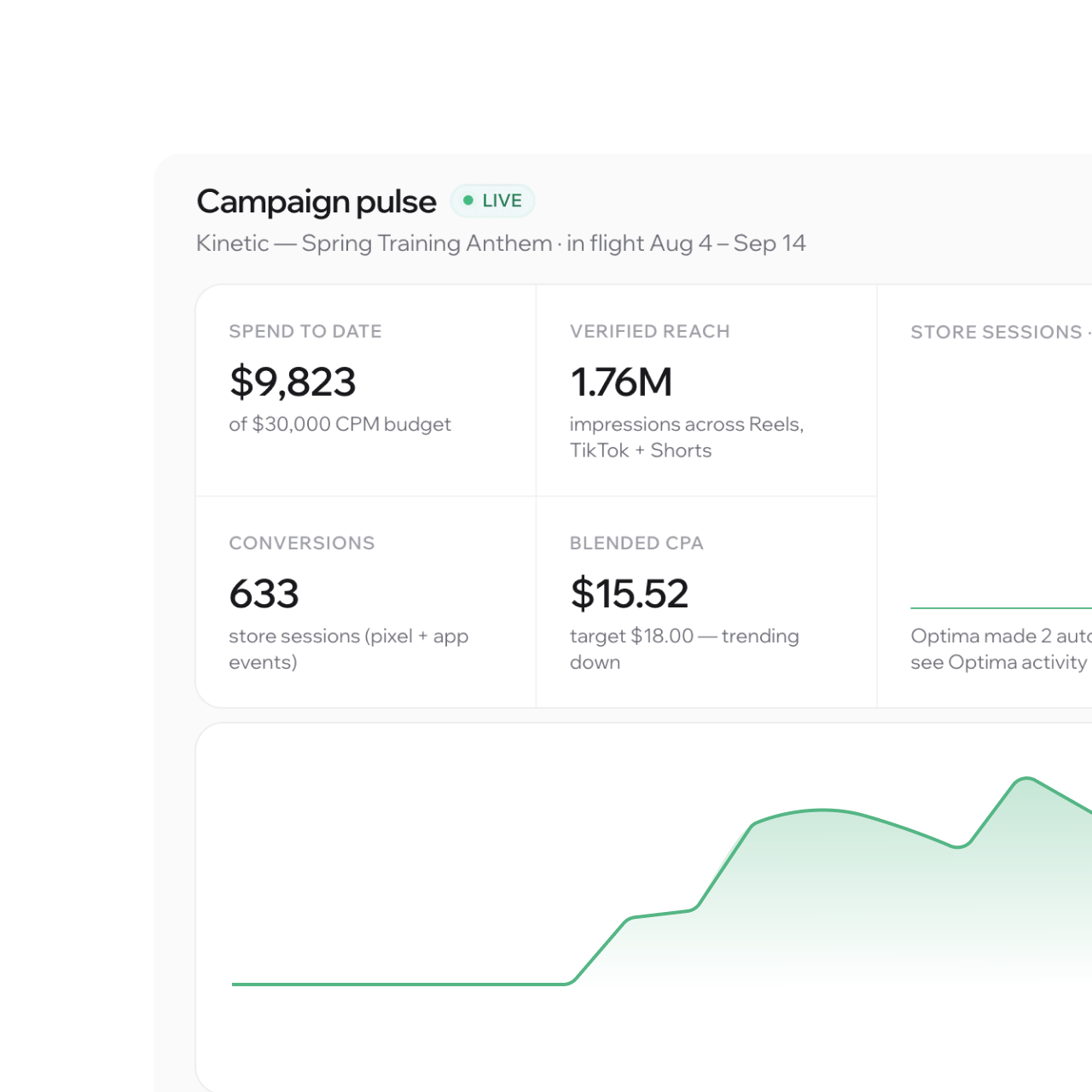Click the green dot in LIVE badge
Screen dimensions: 1092x1092
pos(468,200)
